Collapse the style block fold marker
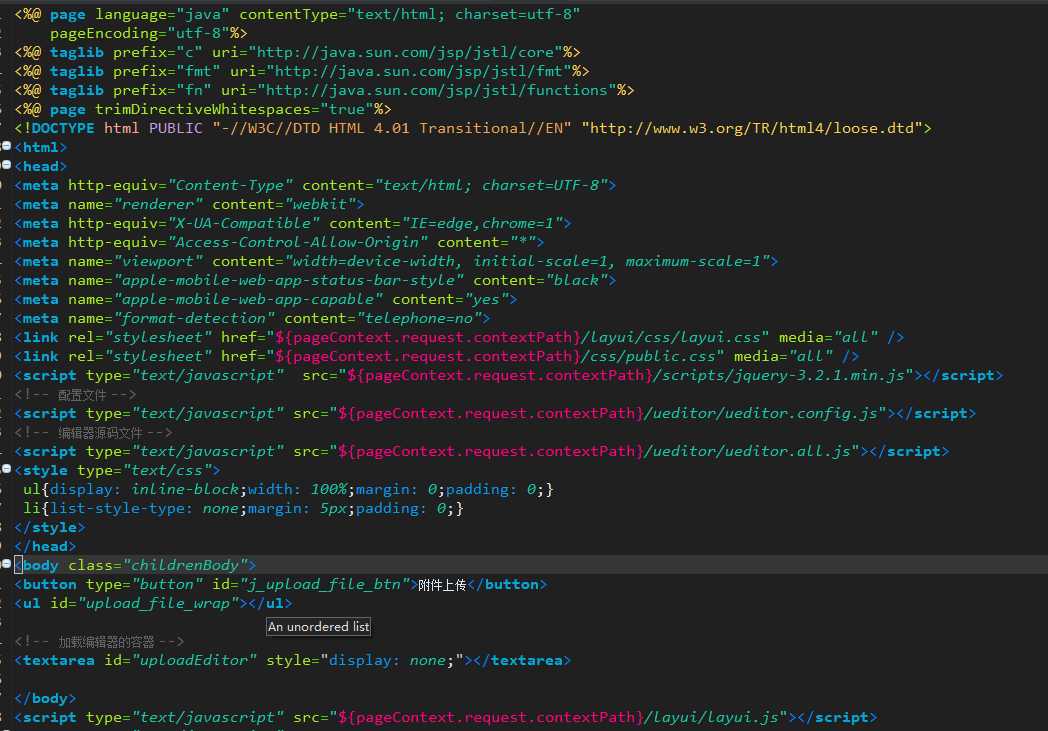Screen dimensions: 1048x731 click(x=6, y=469)
